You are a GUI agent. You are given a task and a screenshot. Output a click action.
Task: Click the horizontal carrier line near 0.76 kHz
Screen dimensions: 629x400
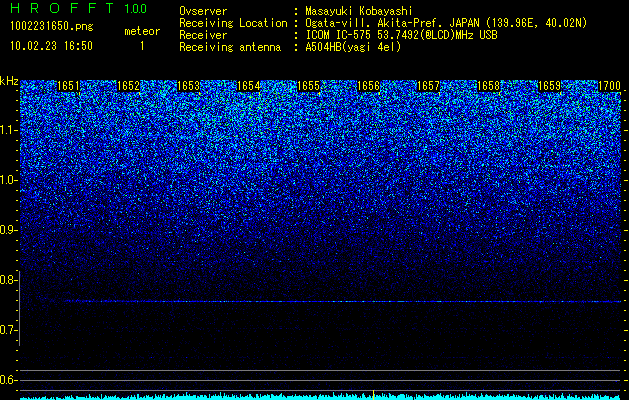pos(343,301)
